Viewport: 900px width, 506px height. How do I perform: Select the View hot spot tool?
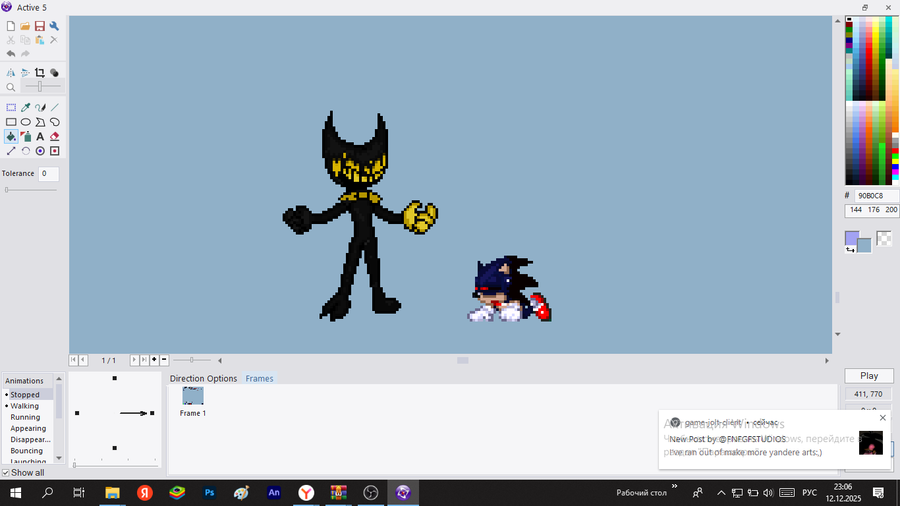[x=40, y=151]
